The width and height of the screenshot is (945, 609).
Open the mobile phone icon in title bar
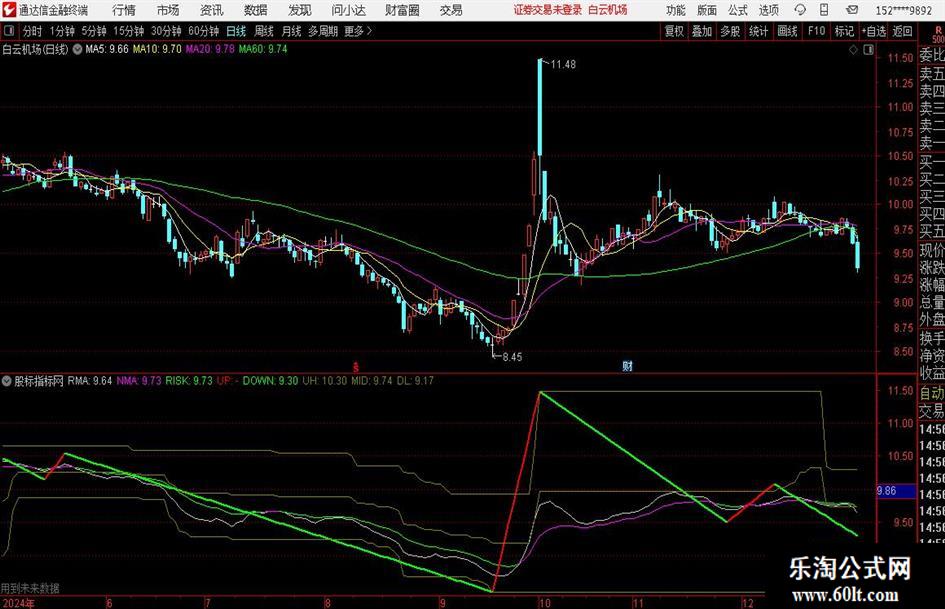[x=824, y=10]
